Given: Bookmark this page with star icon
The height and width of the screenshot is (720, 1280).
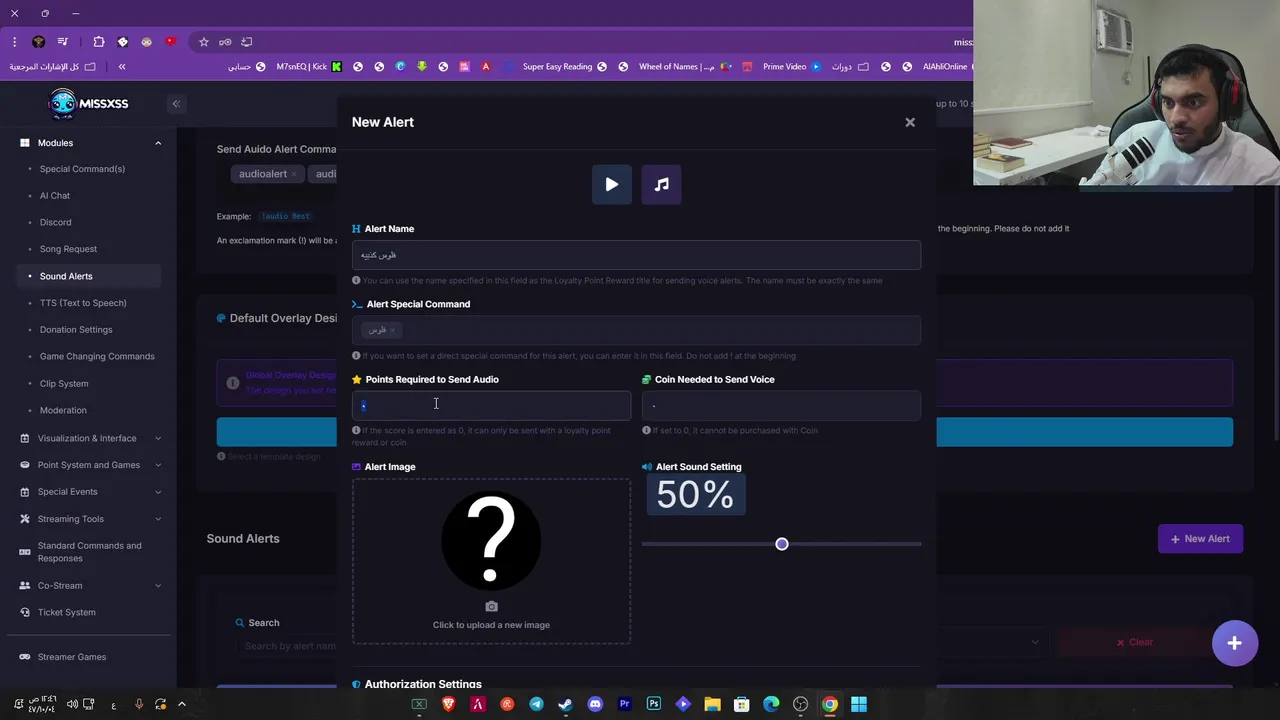Looking at the screenshot, I should pyautogui.click(x=204, y=42).
